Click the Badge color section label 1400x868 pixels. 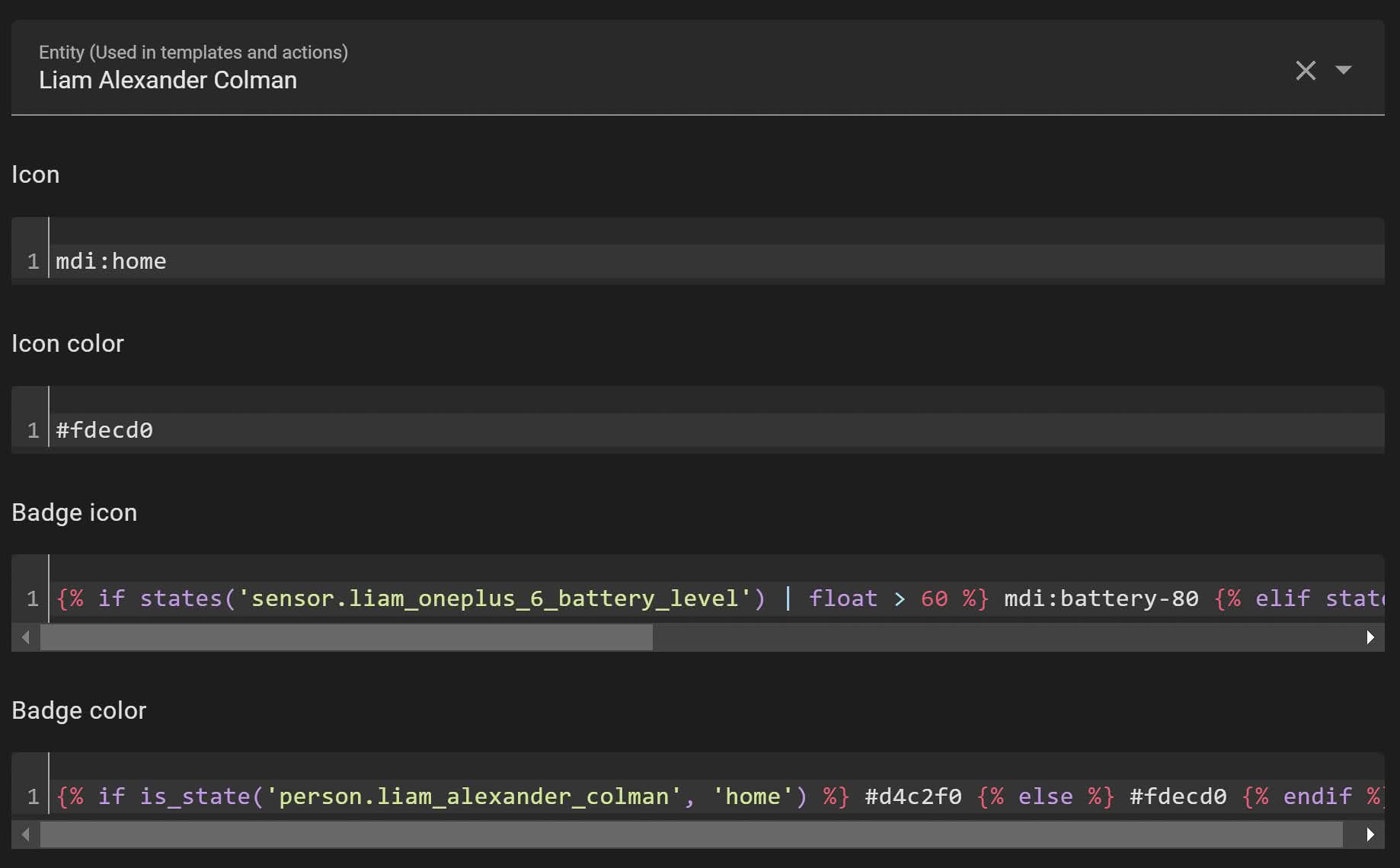(x=79, y=710)
